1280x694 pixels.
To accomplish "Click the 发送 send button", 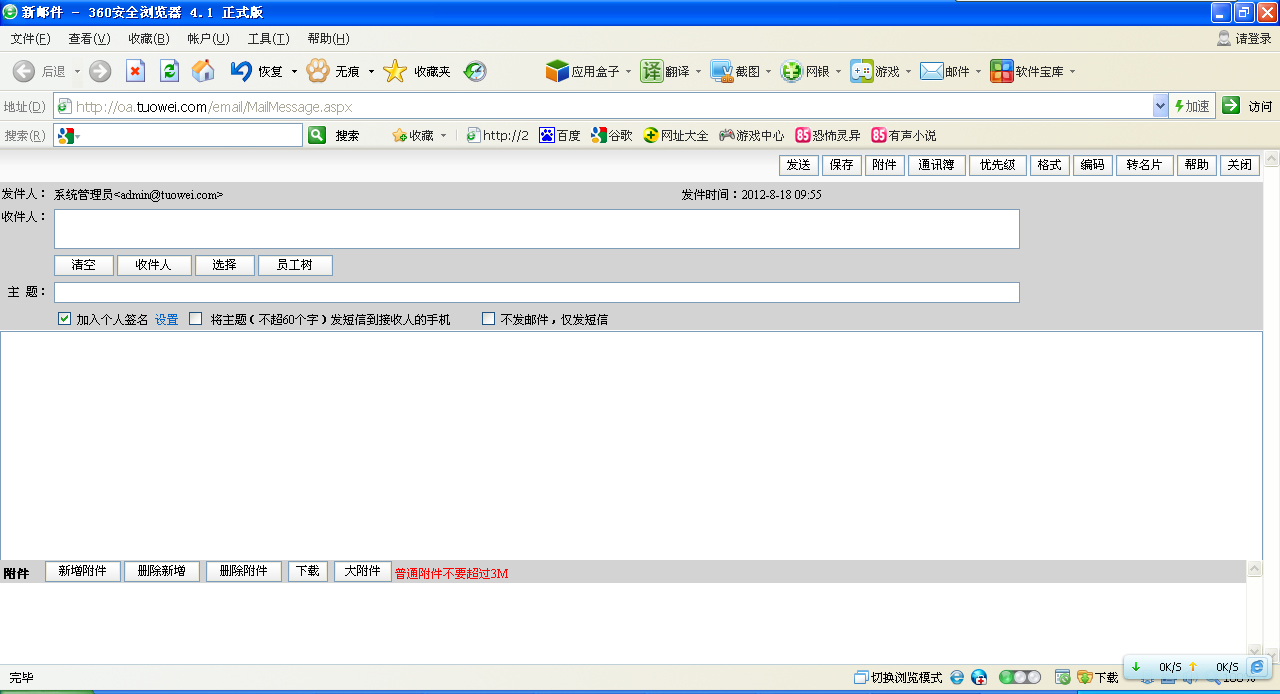I will pos(798,165).
